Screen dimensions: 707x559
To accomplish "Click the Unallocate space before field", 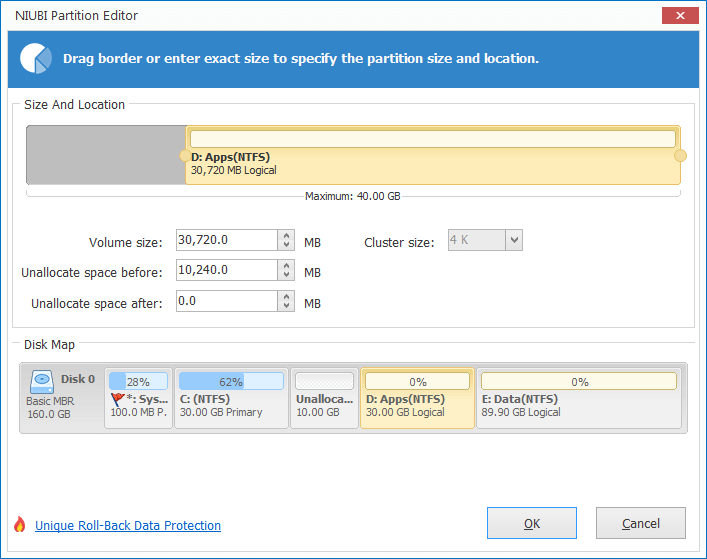I will click(227, 270).
